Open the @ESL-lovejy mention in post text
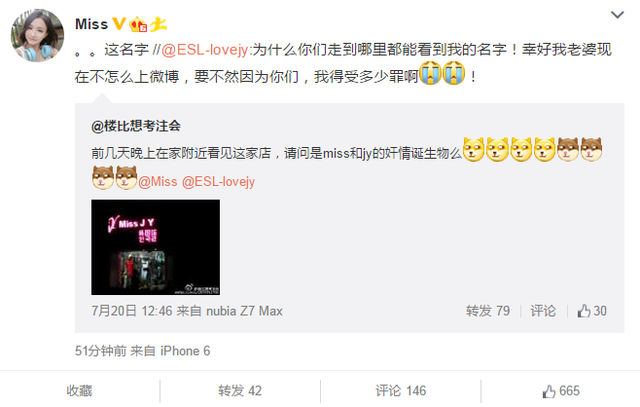 205,50
